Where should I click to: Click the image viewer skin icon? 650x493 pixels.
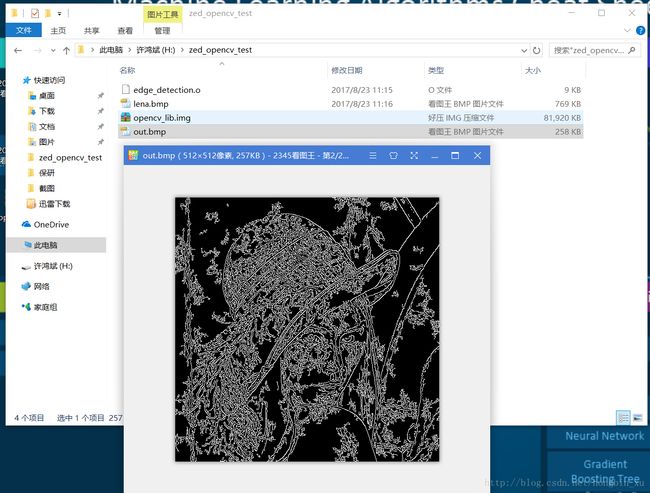(x=393, y=155)
